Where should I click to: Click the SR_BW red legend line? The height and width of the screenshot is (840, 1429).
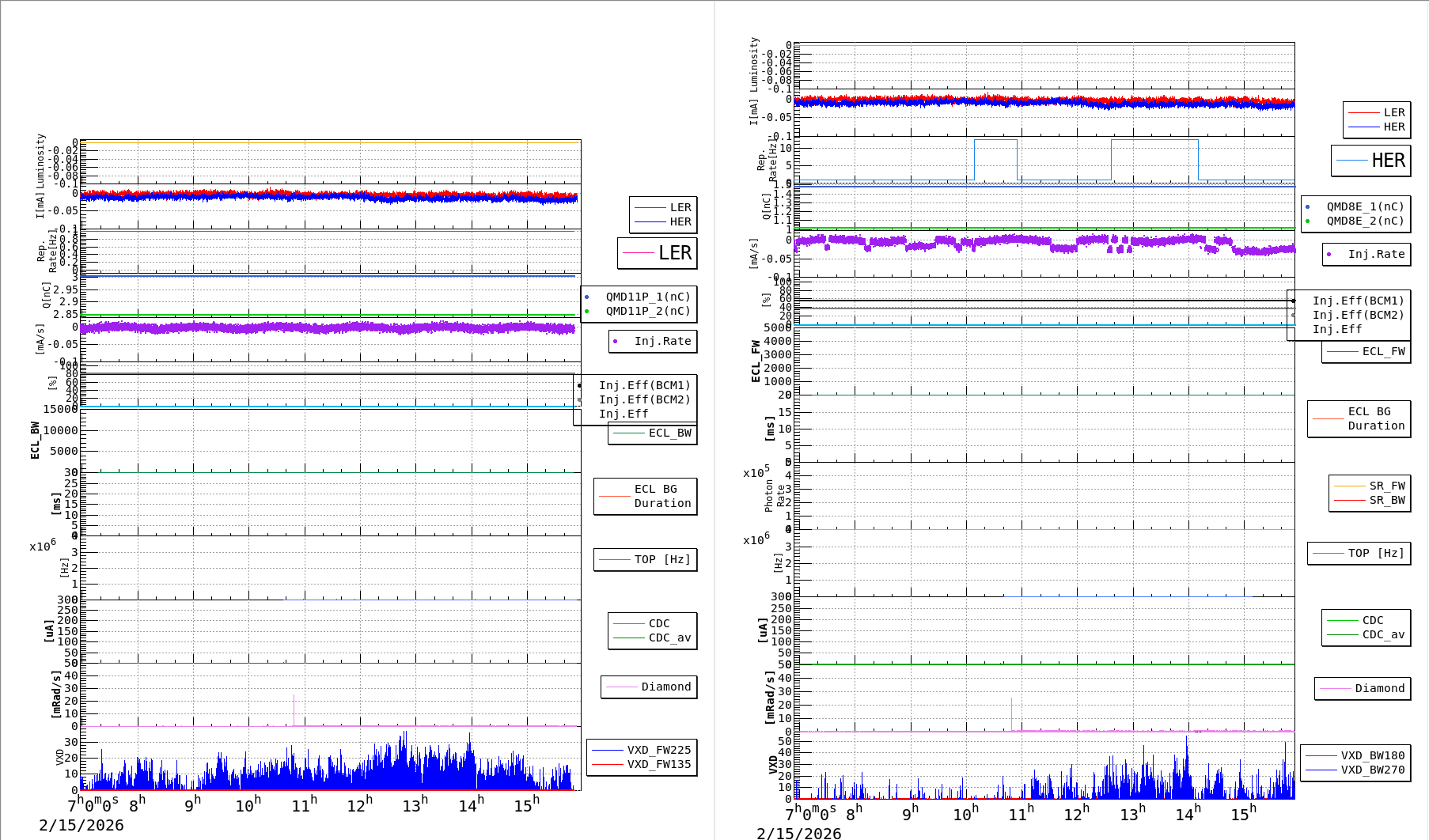1350,501
